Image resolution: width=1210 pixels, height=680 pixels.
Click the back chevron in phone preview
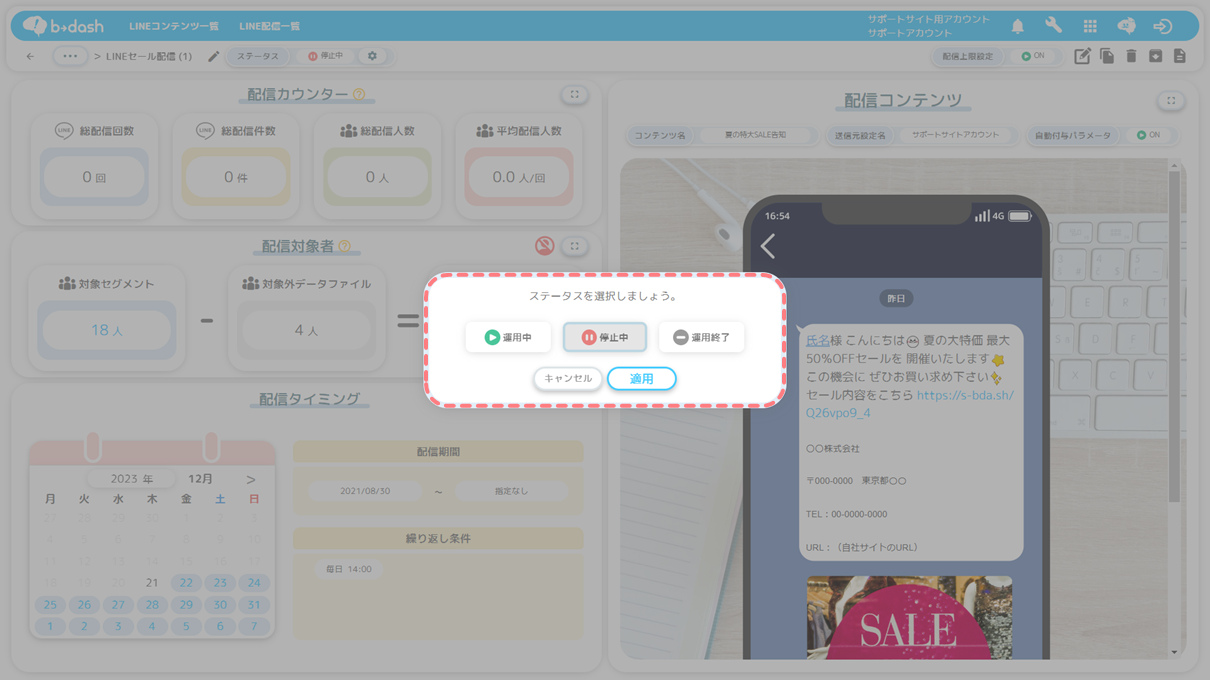pyautogui.click(x=768, y=246)
